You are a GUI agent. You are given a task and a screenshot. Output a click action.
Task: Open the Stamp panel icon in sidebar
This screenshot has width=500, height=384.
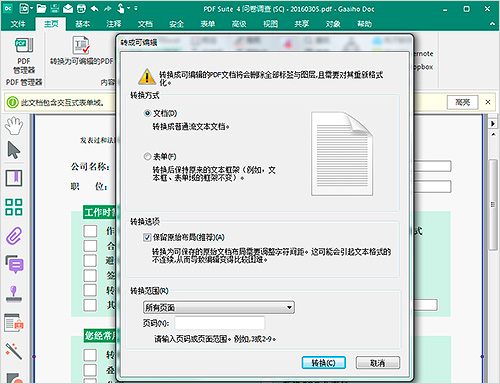click(14, 294)
